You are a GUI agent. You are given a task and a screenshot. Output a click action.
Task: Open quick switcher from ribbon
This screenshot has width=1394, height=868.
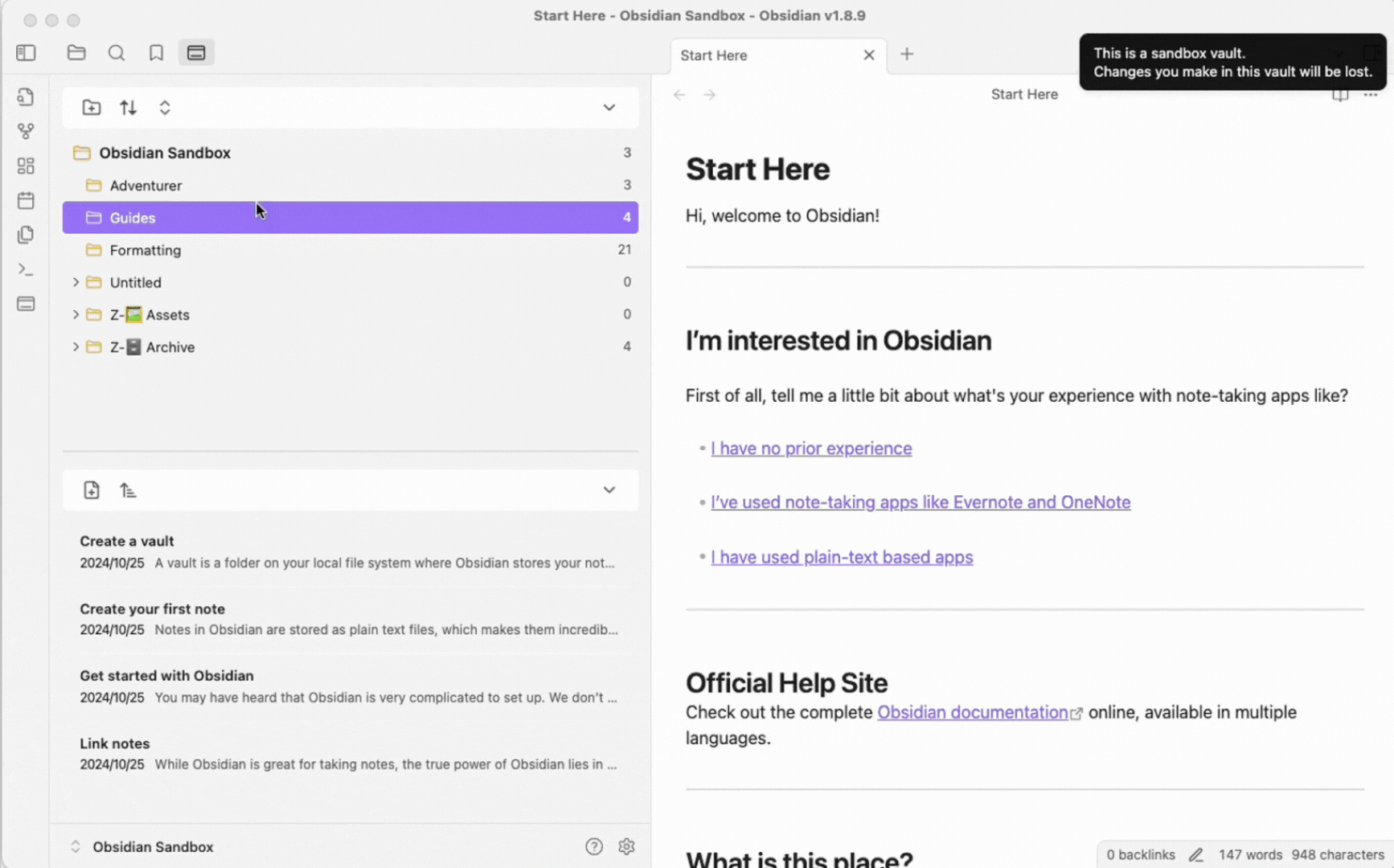coord(26,97)
